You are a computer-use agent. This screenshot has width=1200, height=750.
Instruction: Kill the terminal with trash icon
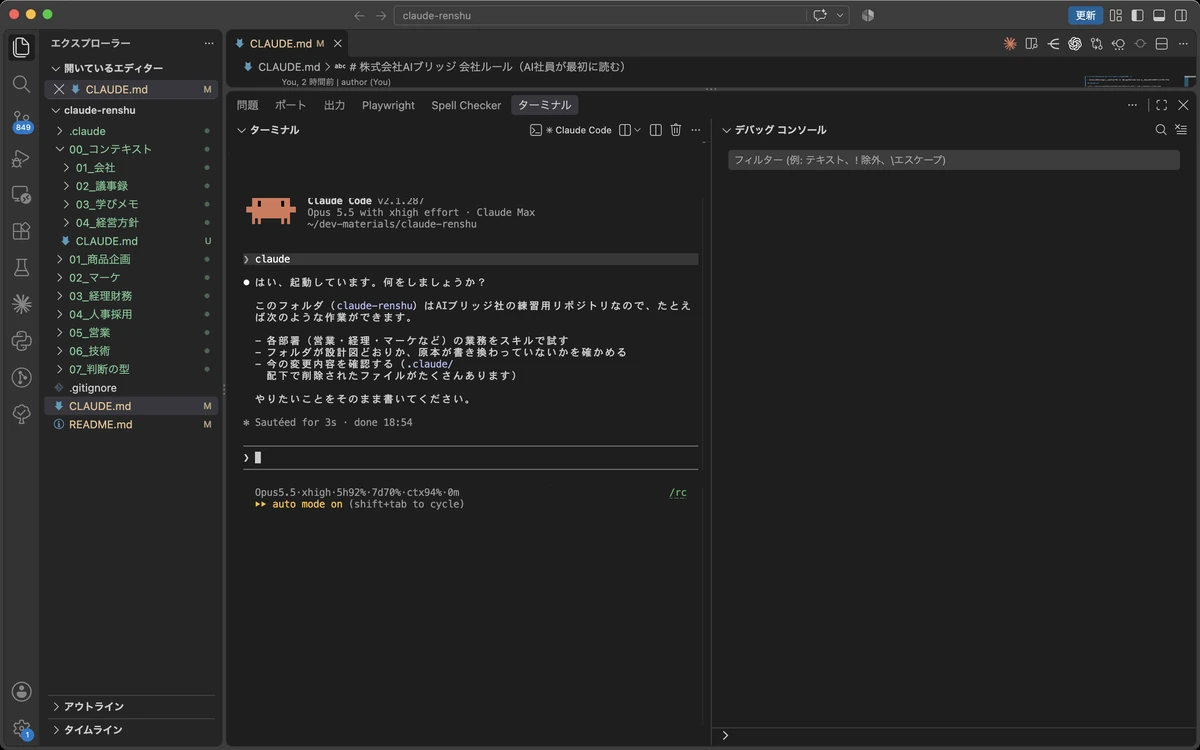click(x=676, y=130)
